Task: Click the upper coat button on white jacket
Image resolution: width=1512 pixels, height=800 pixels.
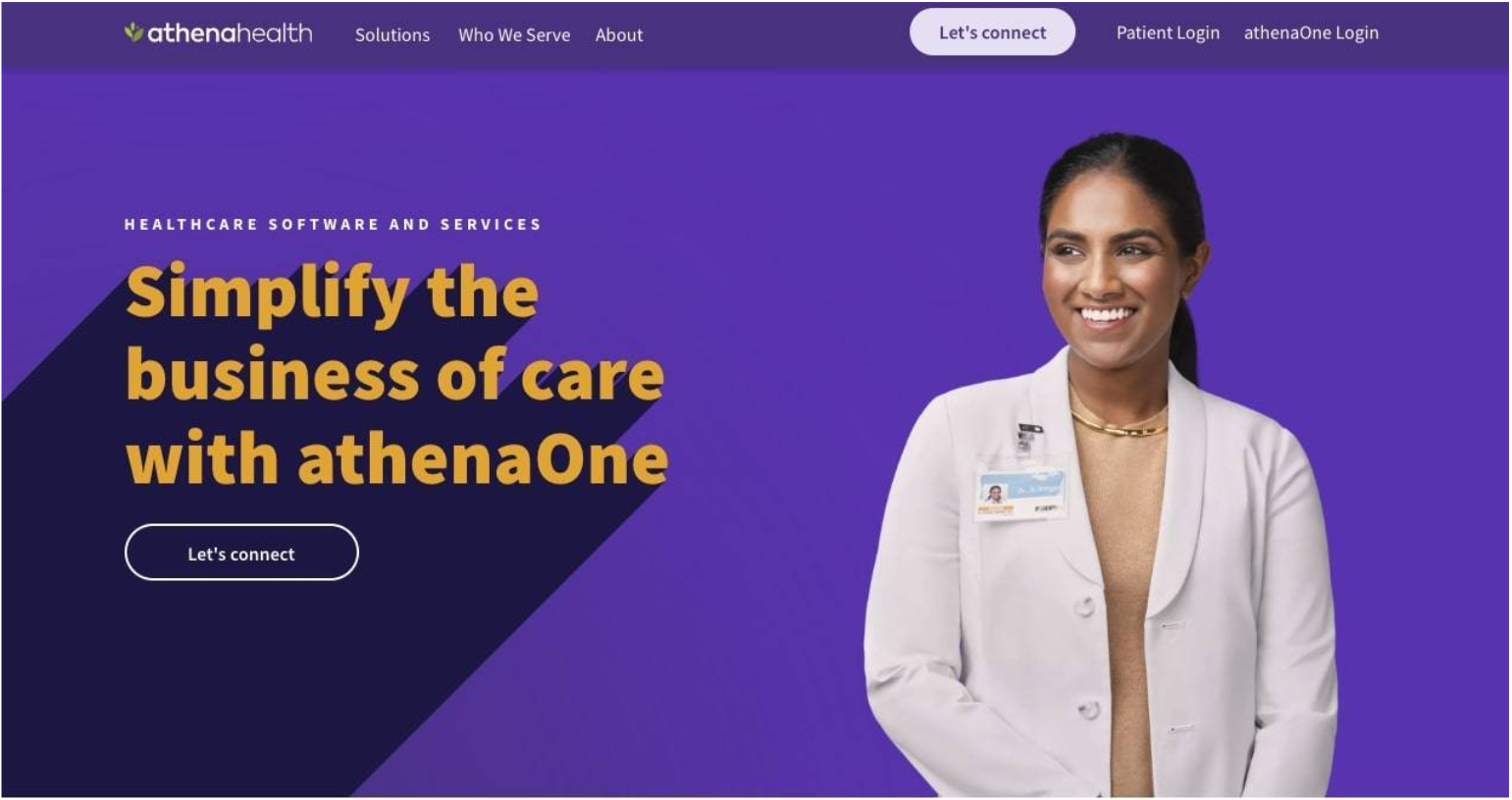Action: pyautogui.click(x=1085, y=608)
